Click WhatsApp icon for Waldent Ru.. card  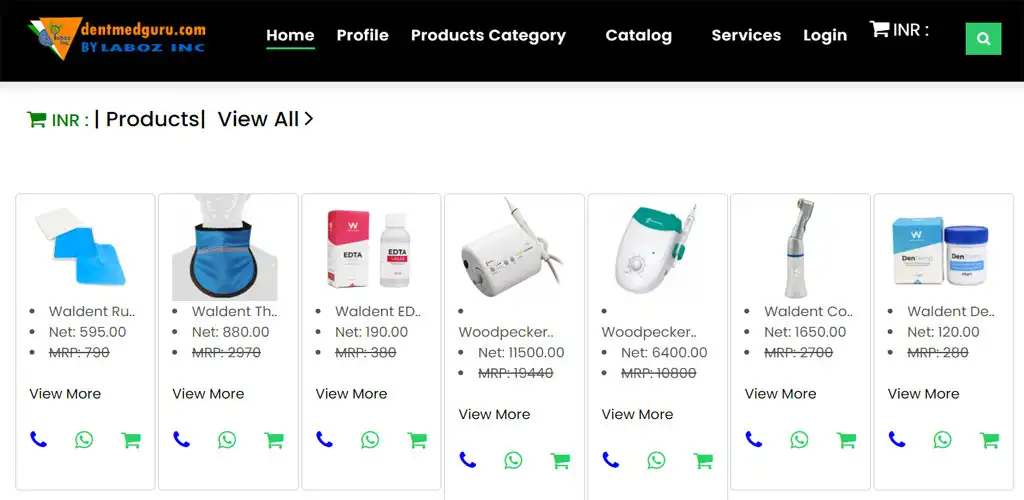(x=84, y=439)
